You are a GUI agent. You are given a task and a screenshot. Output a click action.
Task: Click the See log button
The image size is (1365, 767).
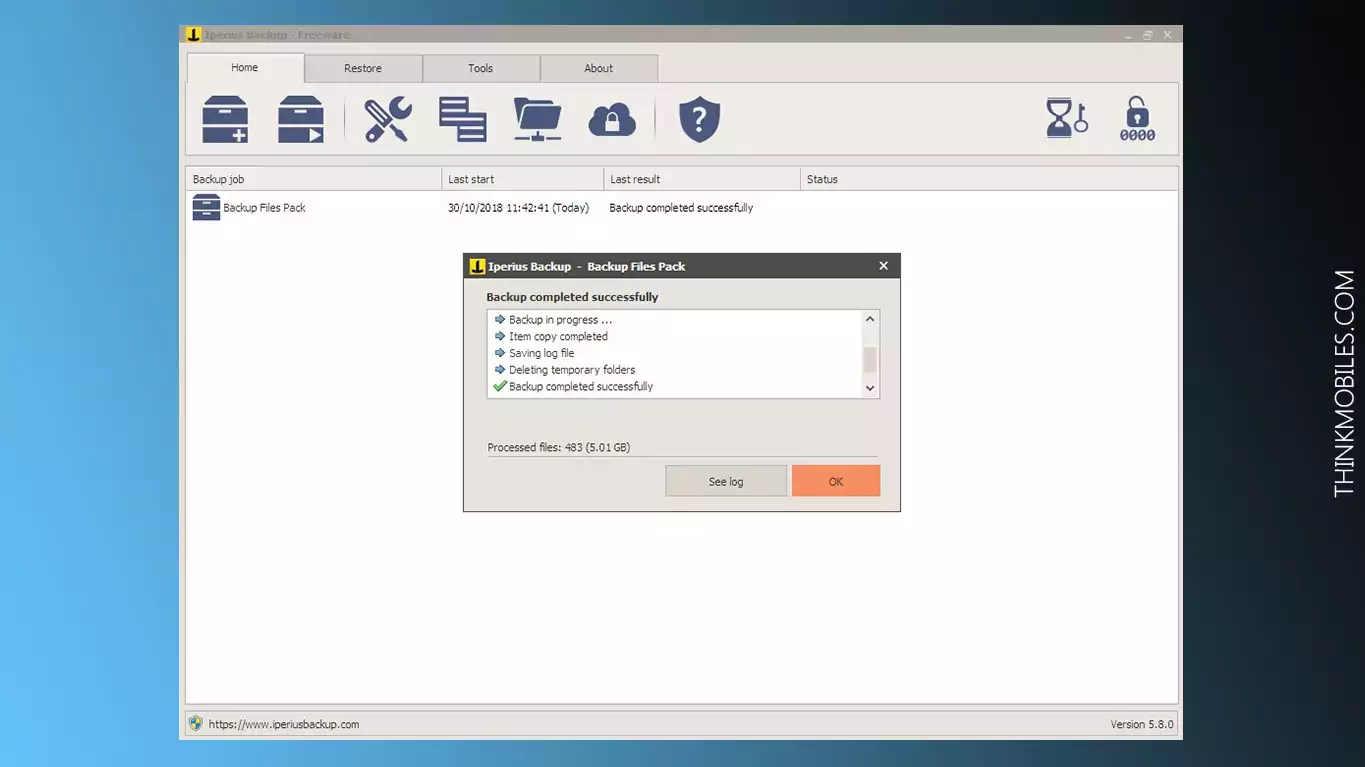point(726,481)
